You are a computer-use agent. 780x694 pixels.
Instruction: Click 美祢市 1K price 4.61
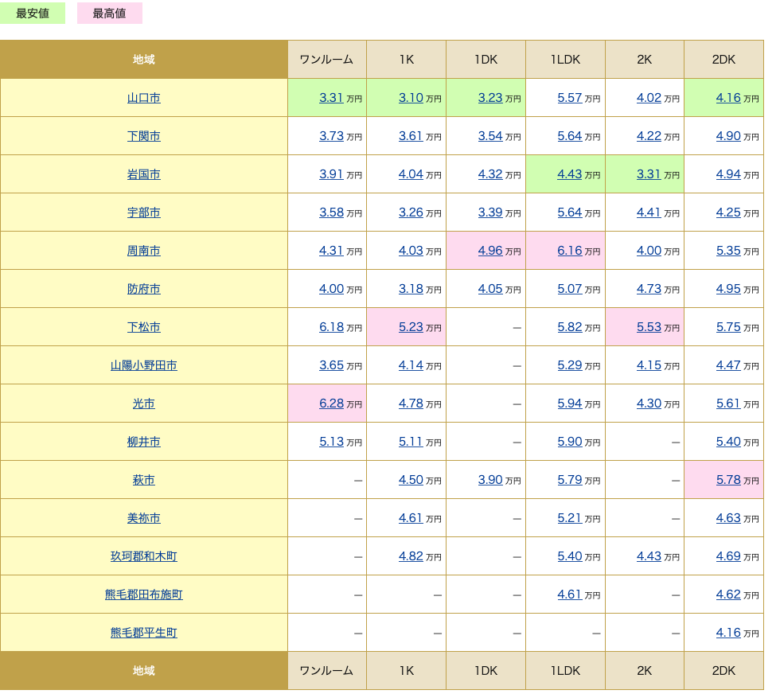[410, 518]
